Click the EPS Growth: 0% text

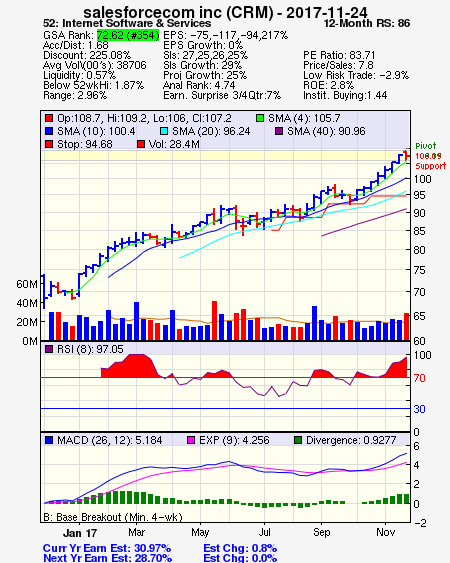203,45
